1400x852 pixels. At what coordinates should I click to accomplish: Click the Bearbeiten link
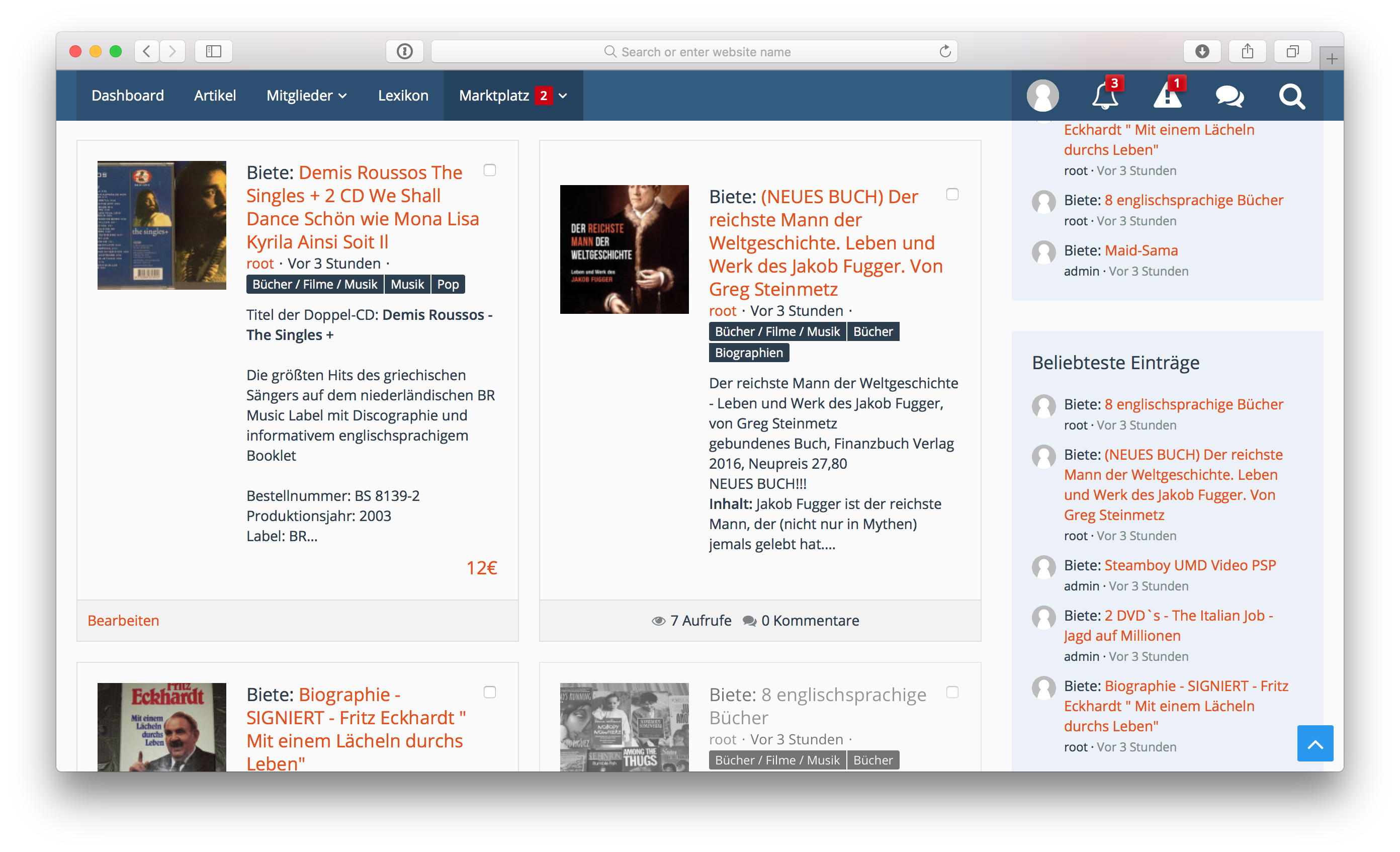[123, 620]
